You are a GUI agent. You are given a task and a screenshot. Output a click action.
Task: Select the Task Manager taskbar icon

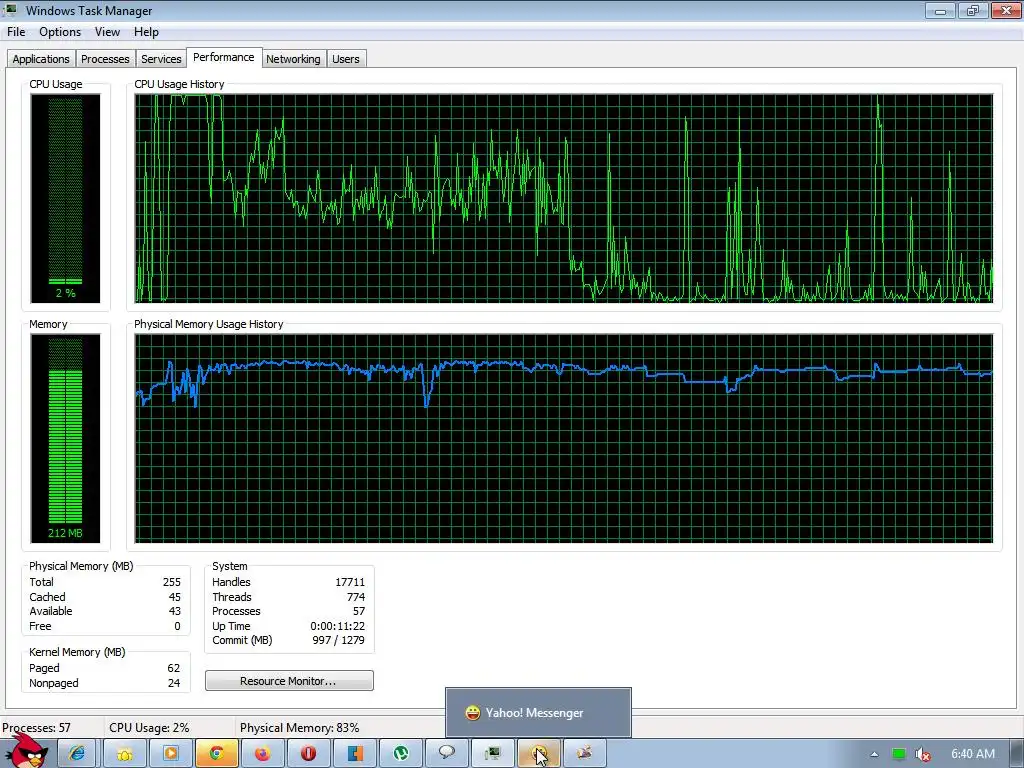(x=492, y=754)
